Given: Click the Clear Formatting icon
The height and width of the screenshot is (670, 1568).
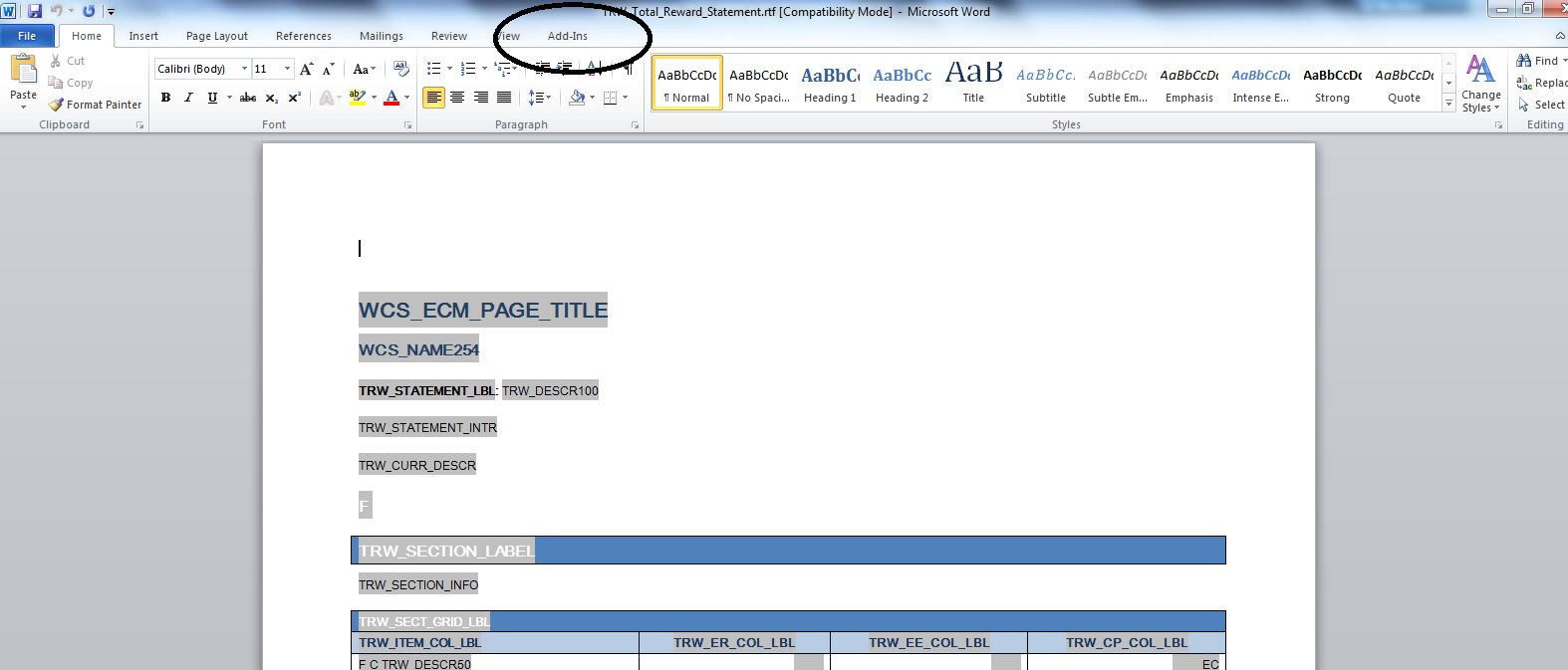Looking at the screenshot, I should point(401,69).
